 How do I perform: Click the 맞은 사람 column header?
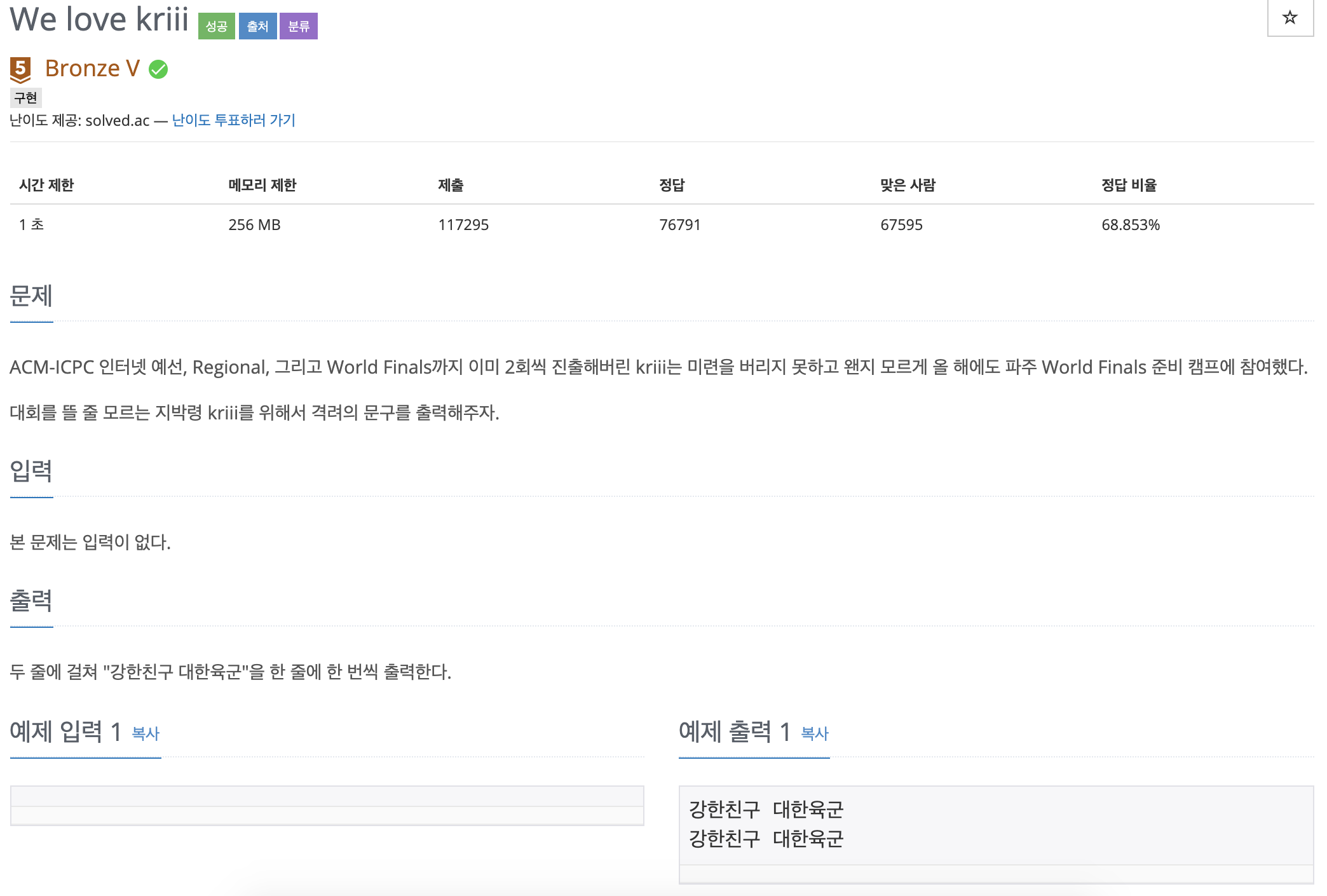click(x=908, y=185)
